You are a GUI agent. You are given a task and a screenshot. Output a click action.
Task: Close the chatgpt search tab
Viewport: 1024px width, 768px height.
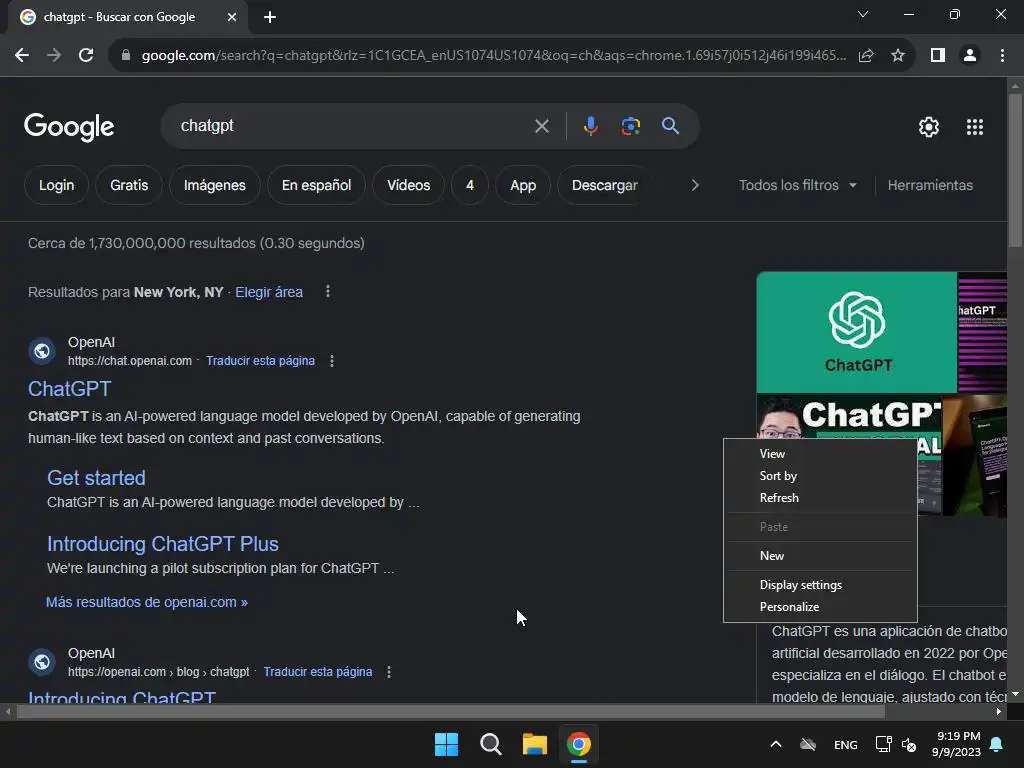(x=232, y=17)
